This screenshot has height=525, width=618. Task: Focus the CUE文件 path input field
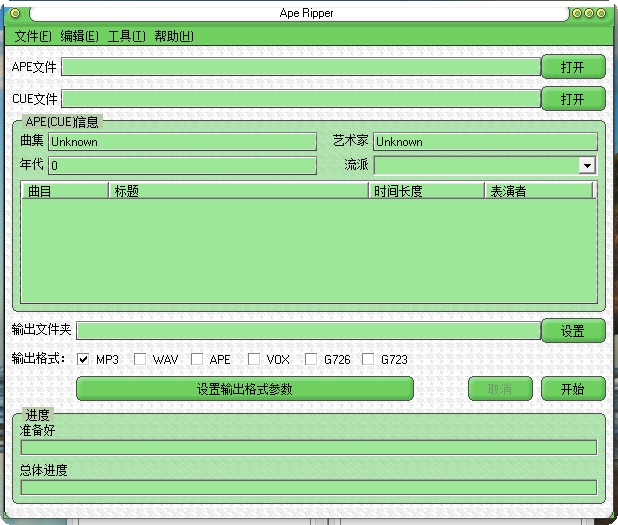pyautogui.click(x=301, y=99)
